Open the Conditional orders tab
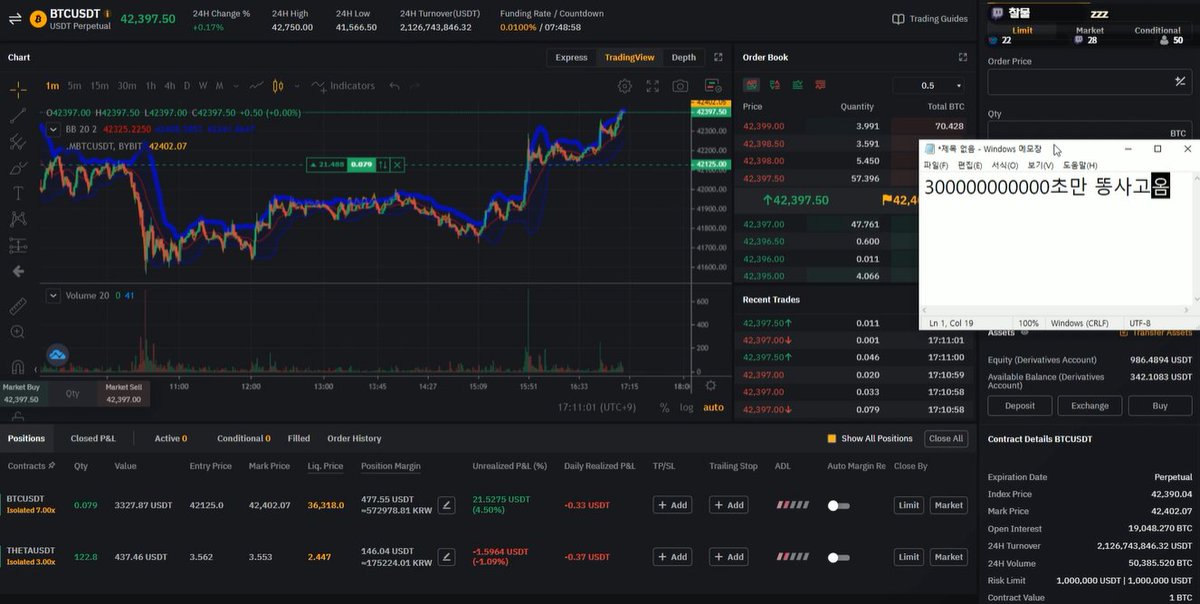The width and height of the screenshot is (1200, 604). 244,438
